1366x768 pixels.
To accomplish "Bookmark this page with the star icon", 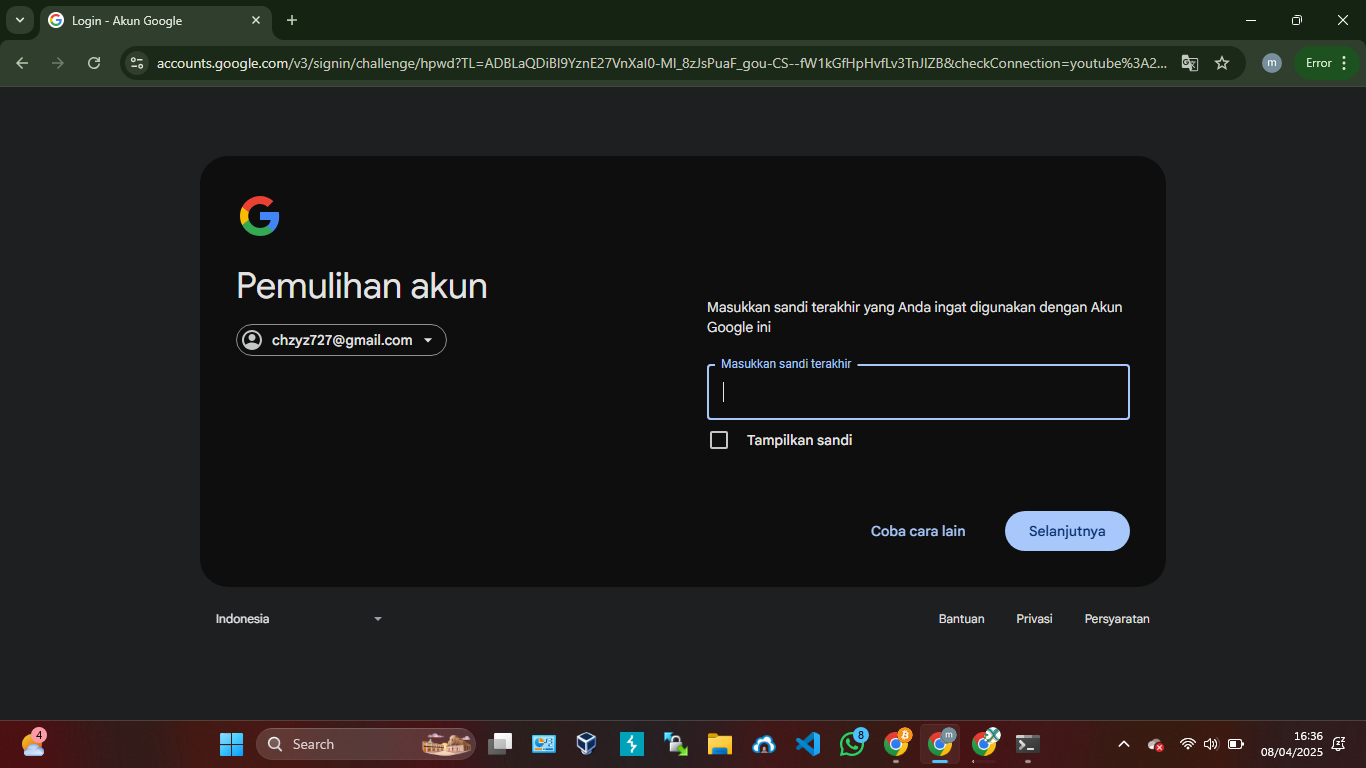I will pyautogui.click(x=1222, y=63).
